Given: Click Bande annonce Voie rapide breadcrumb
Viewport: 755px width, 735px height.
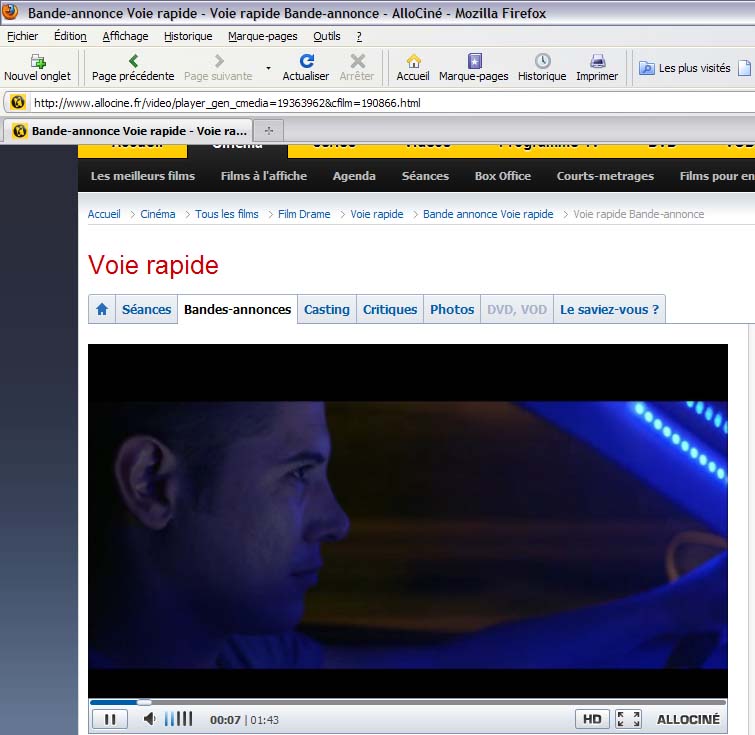Looking at the screenshot, I should pos(488,214).
